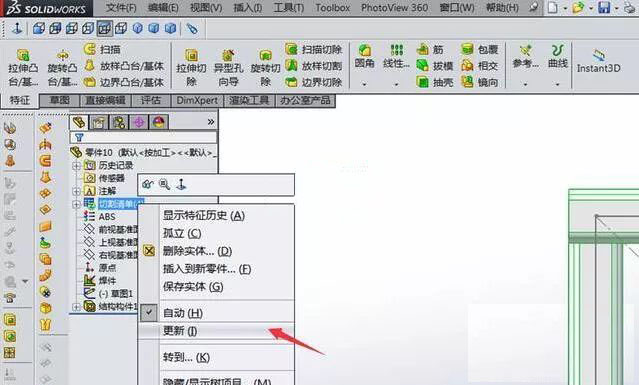This screenshot has height=385, width=639.
Task: Open the 工具(T) menu
Action: (x=289, y=8)
